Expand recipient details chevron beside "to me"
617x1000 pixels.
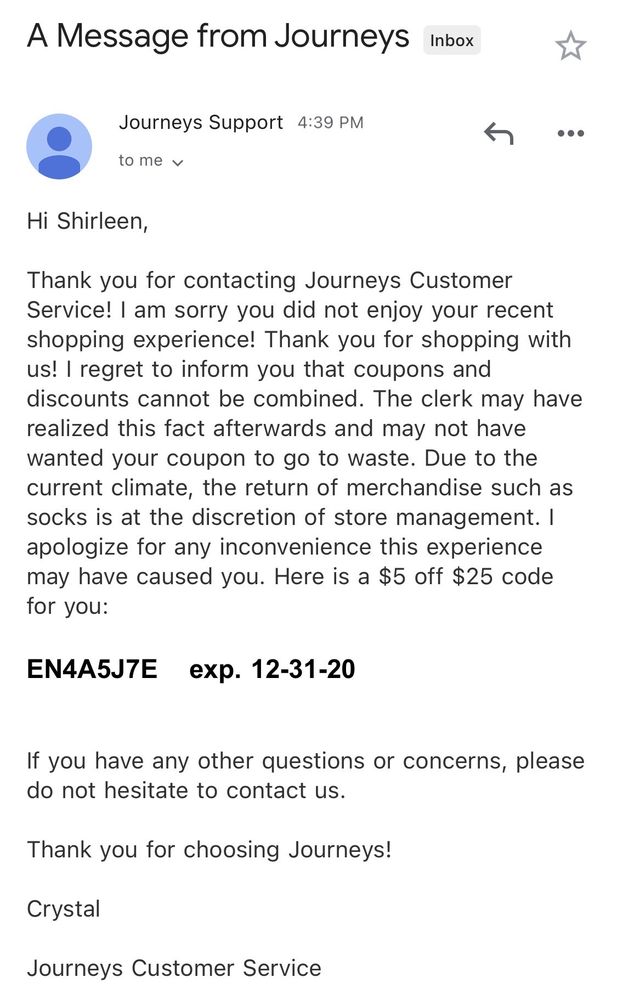(178, 162)
